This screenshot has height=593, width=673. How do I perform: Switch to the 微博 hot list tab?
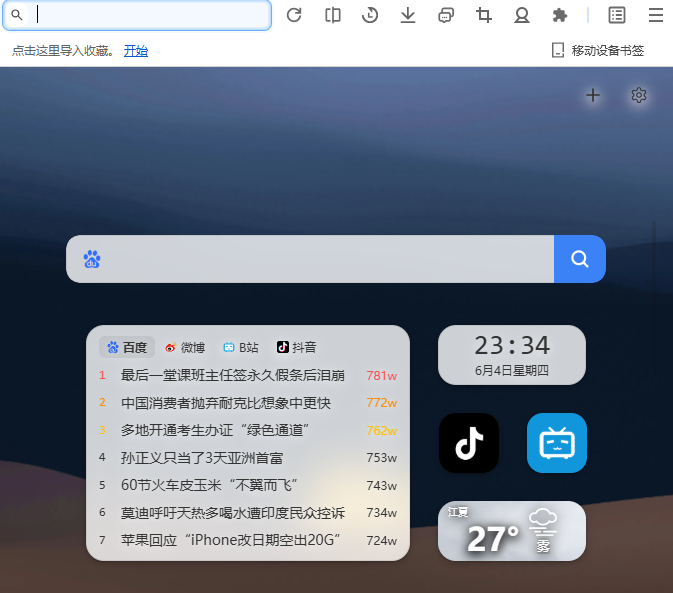[185, 347]
